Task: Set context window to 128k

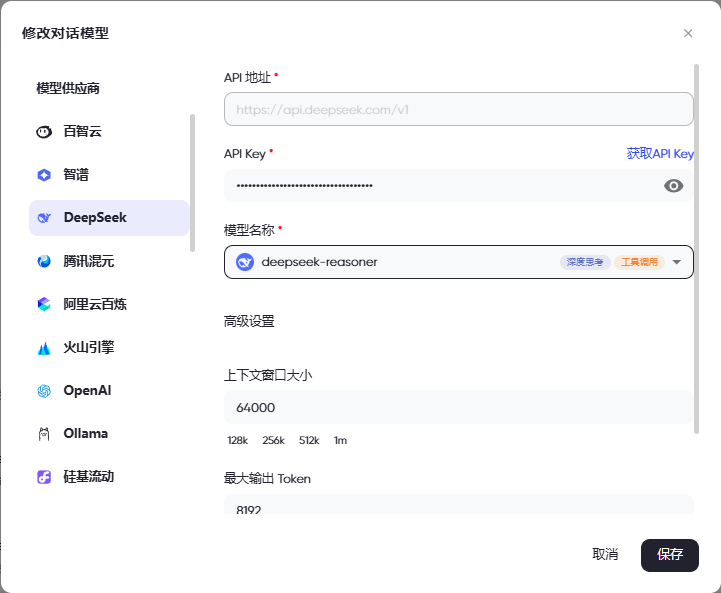Action: coord(237,440)
